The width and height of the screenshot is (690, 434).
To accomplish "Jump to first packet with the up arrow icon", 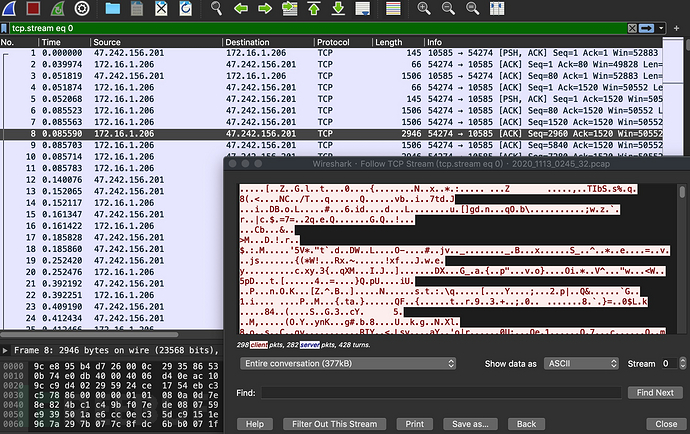I will click(x=314, y=8).
